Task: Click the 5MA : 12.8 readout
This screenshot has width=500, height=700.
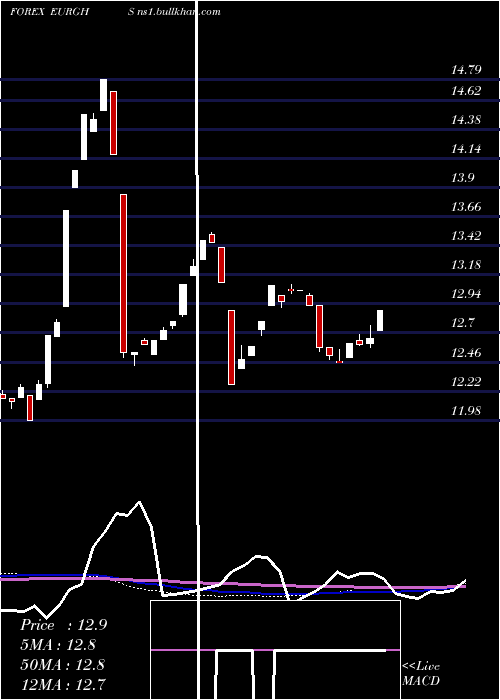Action: point(58,645)
